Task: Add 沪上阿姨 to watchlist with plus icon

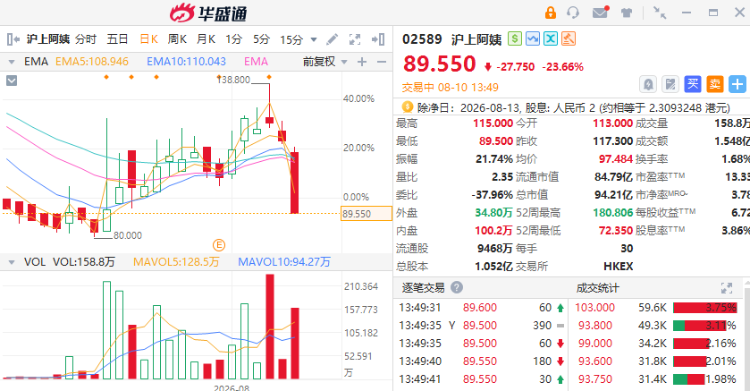Action: [738, 84]
